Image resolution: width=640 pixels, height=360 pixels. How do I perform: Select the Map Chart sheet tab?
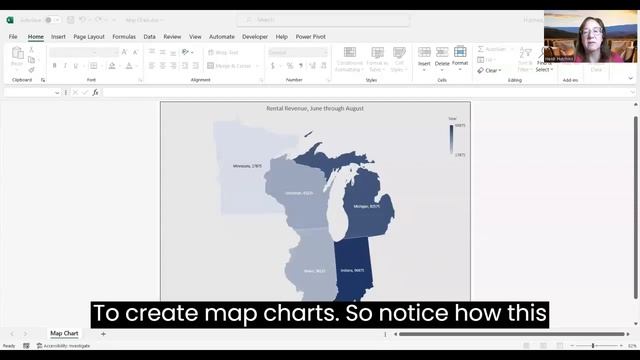(x=64, y=333)
